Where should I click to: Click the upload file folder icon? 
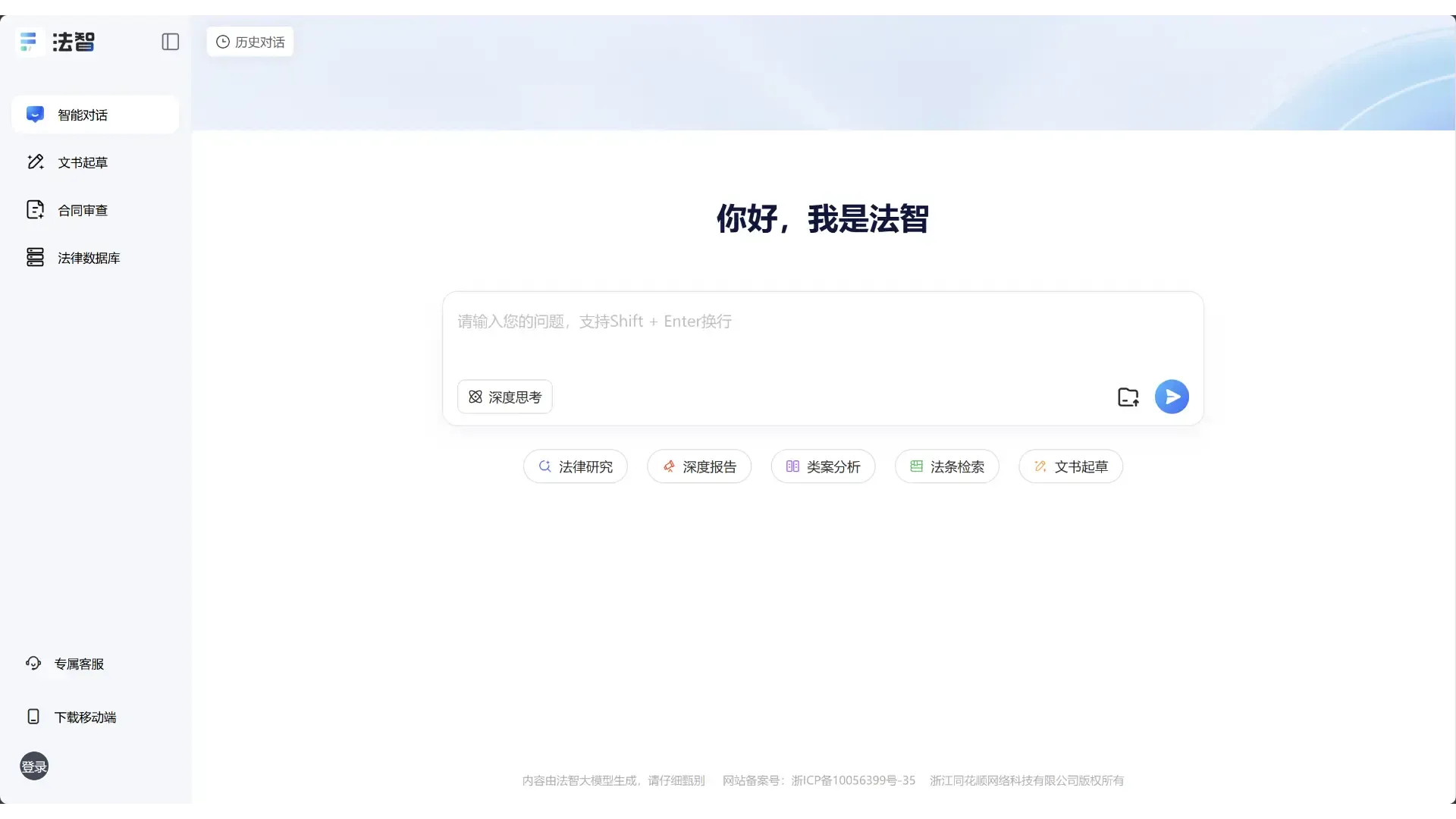(1128, 397)
